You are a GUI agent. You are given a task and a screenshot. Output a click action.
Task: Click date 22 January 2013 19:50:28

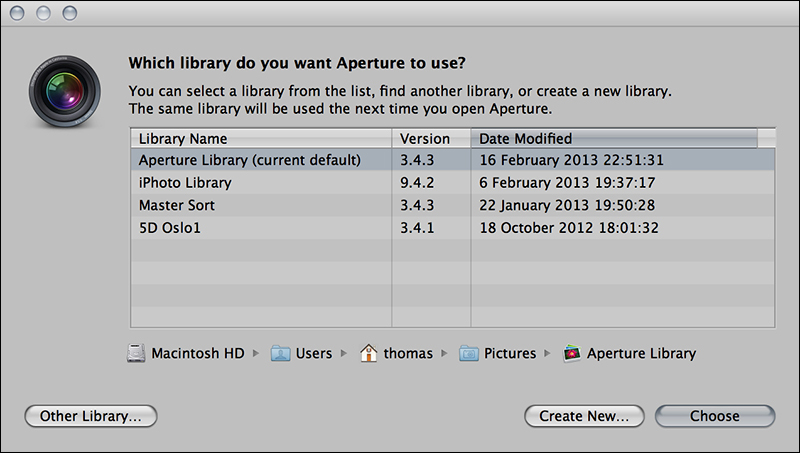567,205
